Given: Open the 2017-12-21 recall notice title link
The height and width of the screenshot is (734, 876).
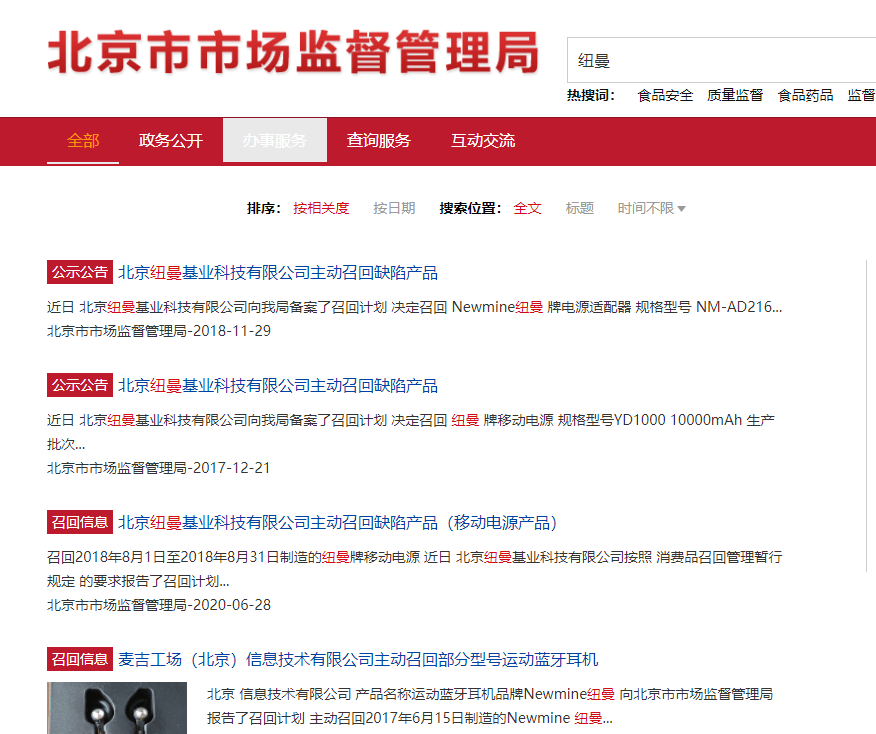Looking at the screenshot, I should click(278, 385).
